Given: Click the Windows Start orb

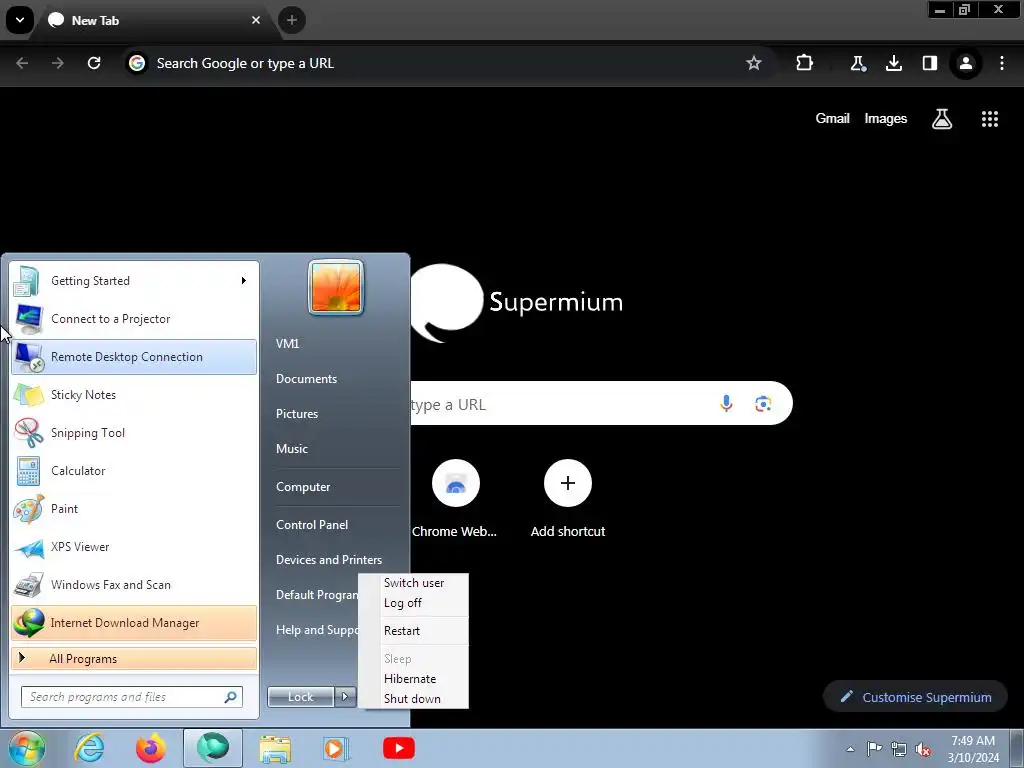Looking at the screenshot, I should point(26,748).
